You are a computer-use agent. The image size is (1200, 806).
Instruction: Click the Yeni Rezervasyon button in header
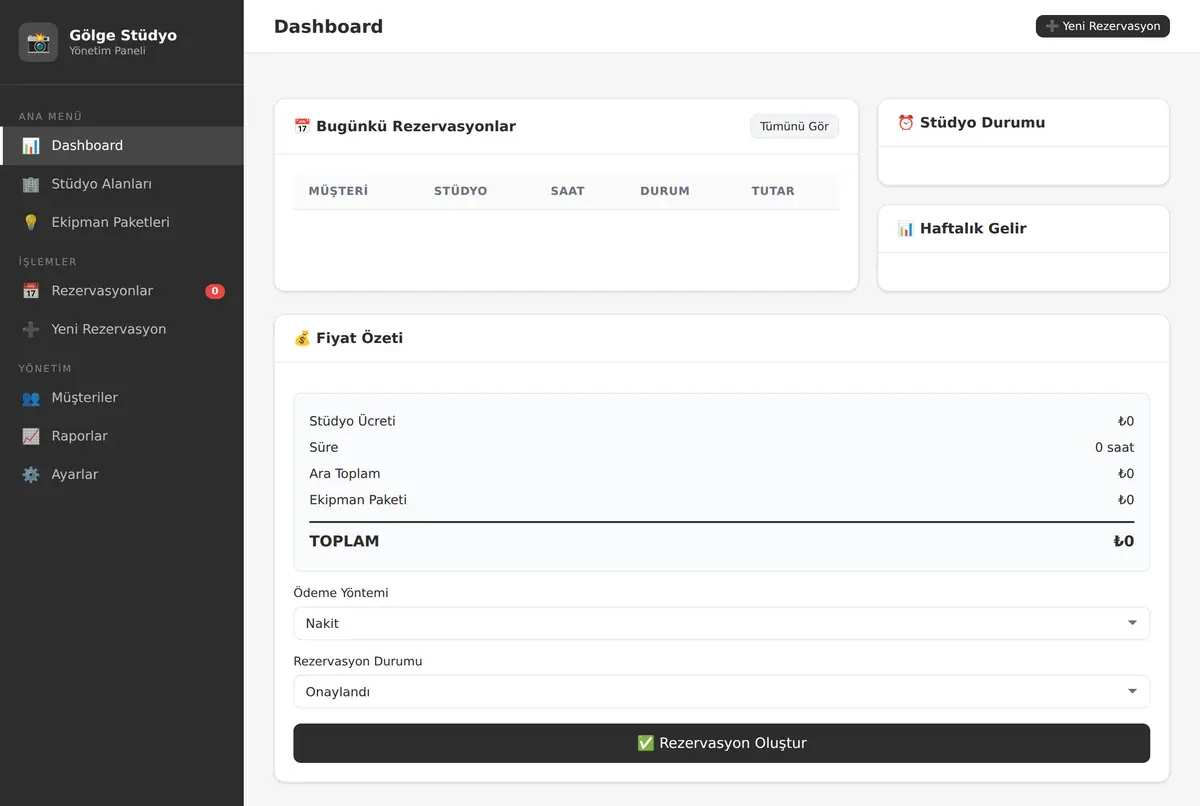[1103, 26]
